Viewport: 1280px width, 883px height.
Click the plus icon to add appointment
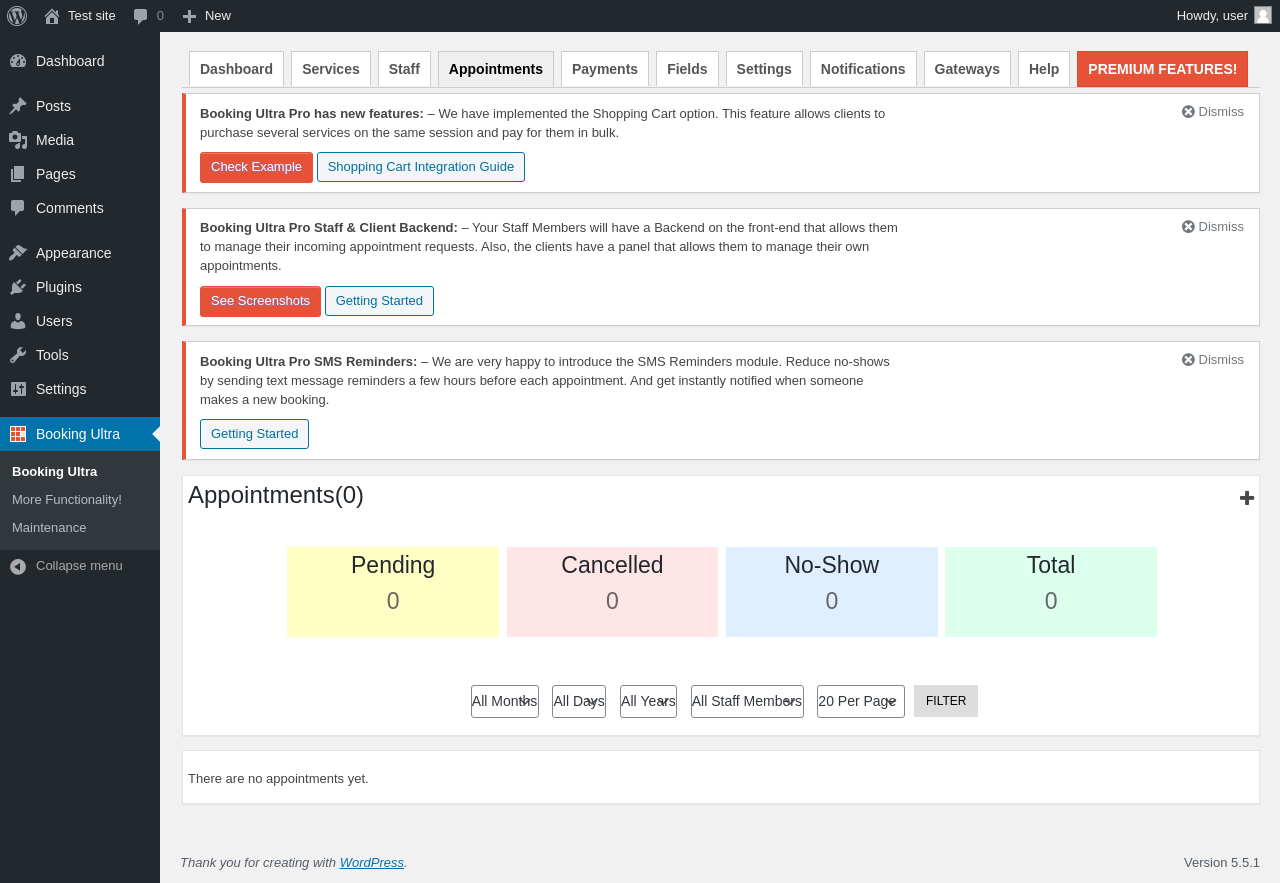coord(1247,498)
